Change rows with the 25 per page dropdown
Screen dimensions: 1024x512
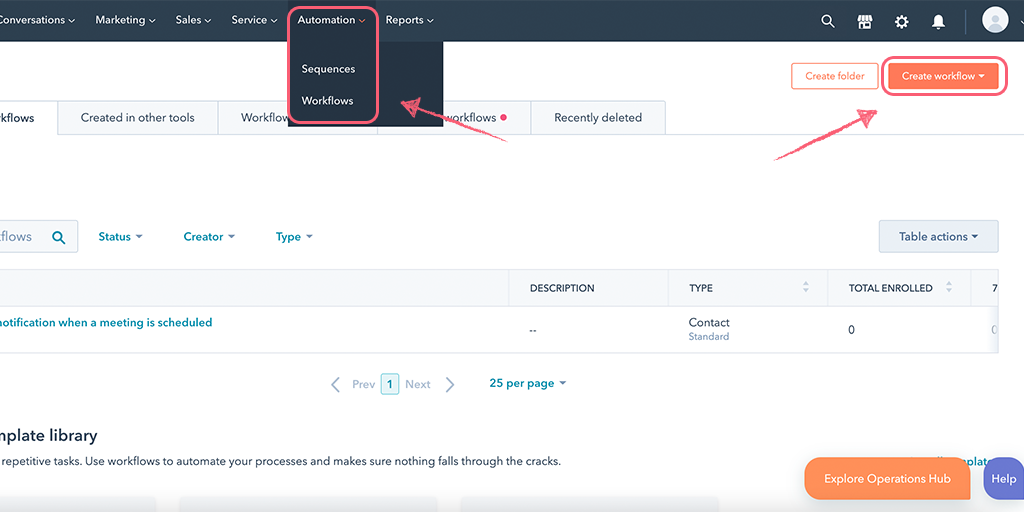pos(528,383)
